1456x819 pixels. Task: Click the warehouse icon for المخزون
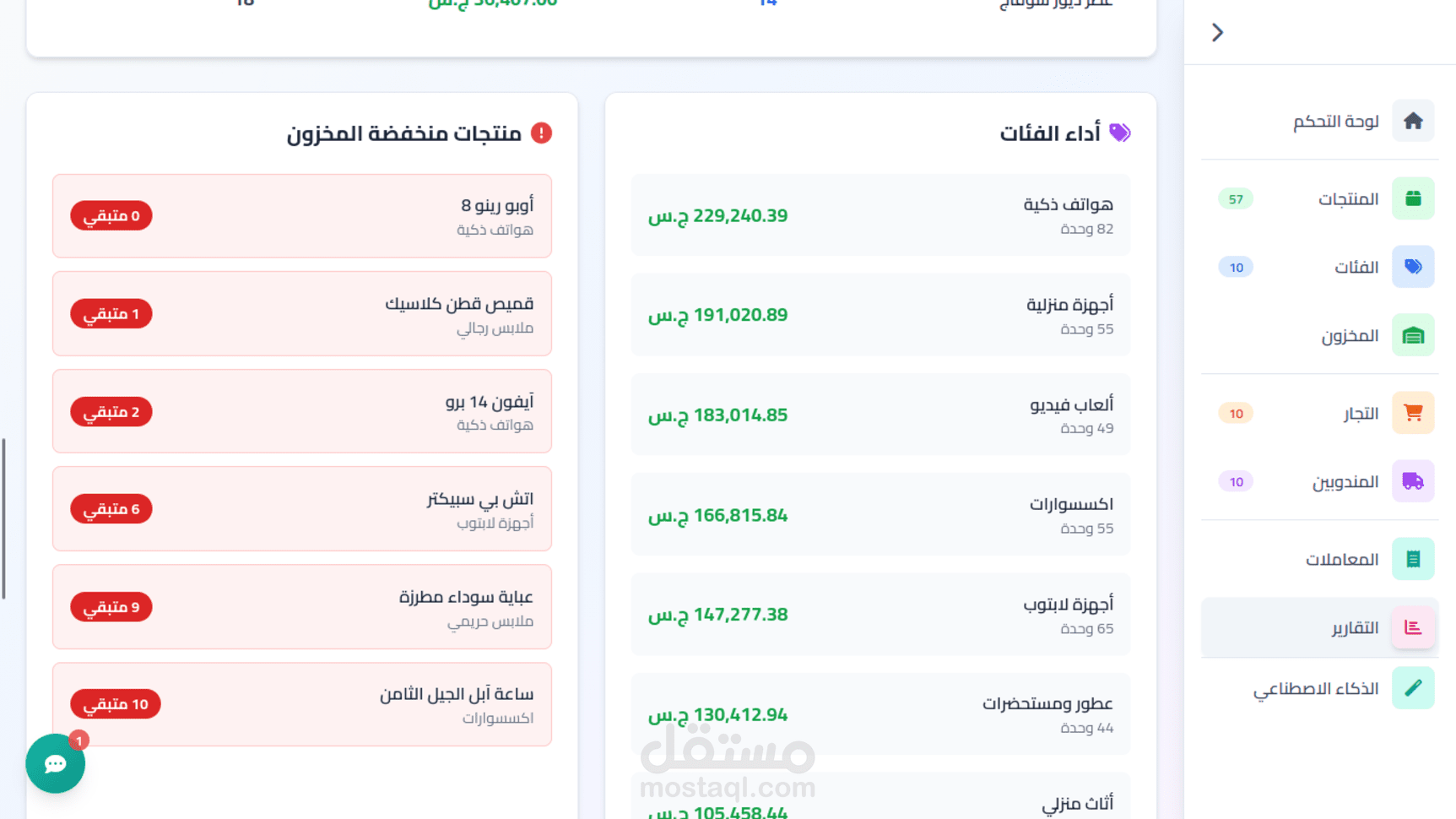click(x=1413, y=336)
